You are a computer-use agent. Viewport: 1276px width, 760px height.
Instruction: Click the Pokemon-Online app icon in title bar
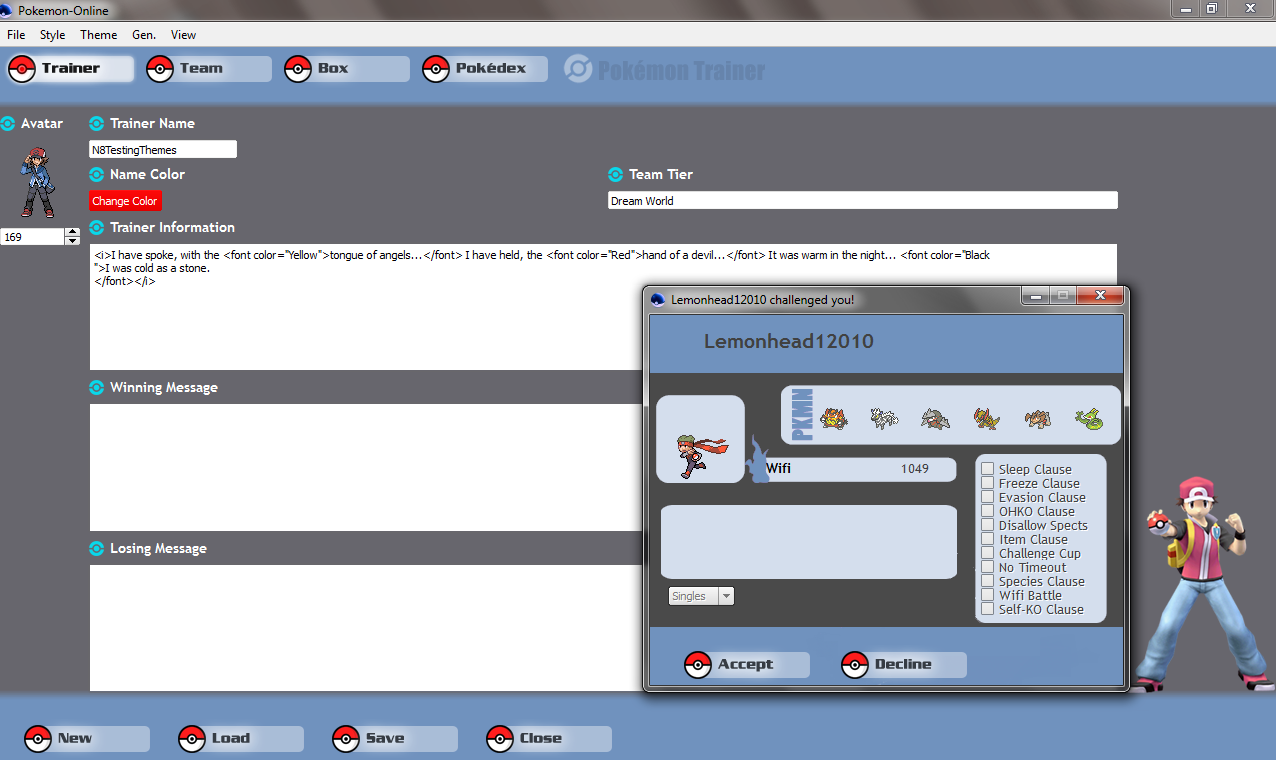tap(6, 10)
